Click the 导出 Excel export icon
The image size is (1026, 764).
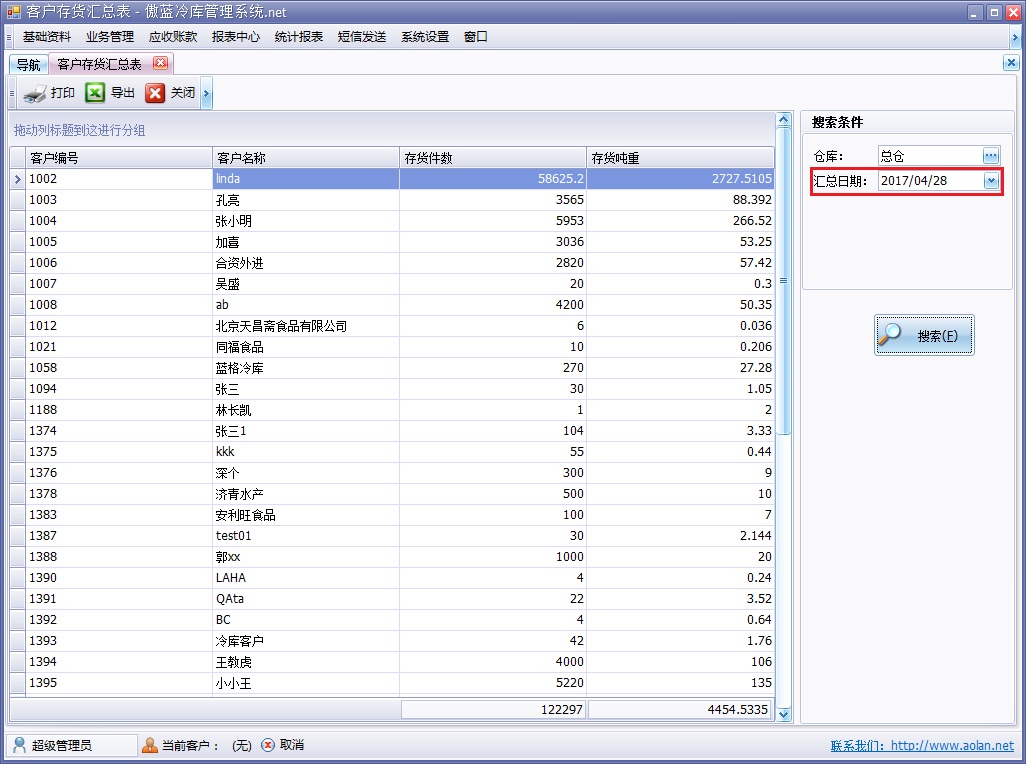(93, 92)
